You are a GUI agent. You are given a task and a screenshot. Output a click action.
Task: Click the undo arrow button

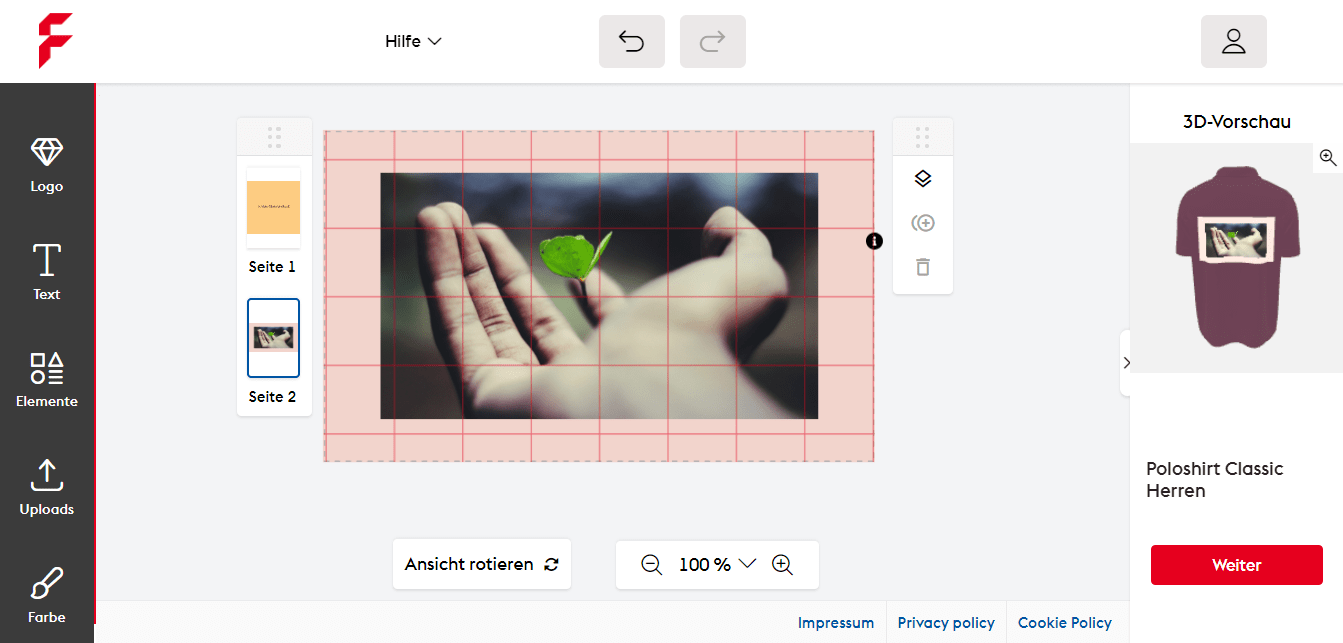point(631,42)
